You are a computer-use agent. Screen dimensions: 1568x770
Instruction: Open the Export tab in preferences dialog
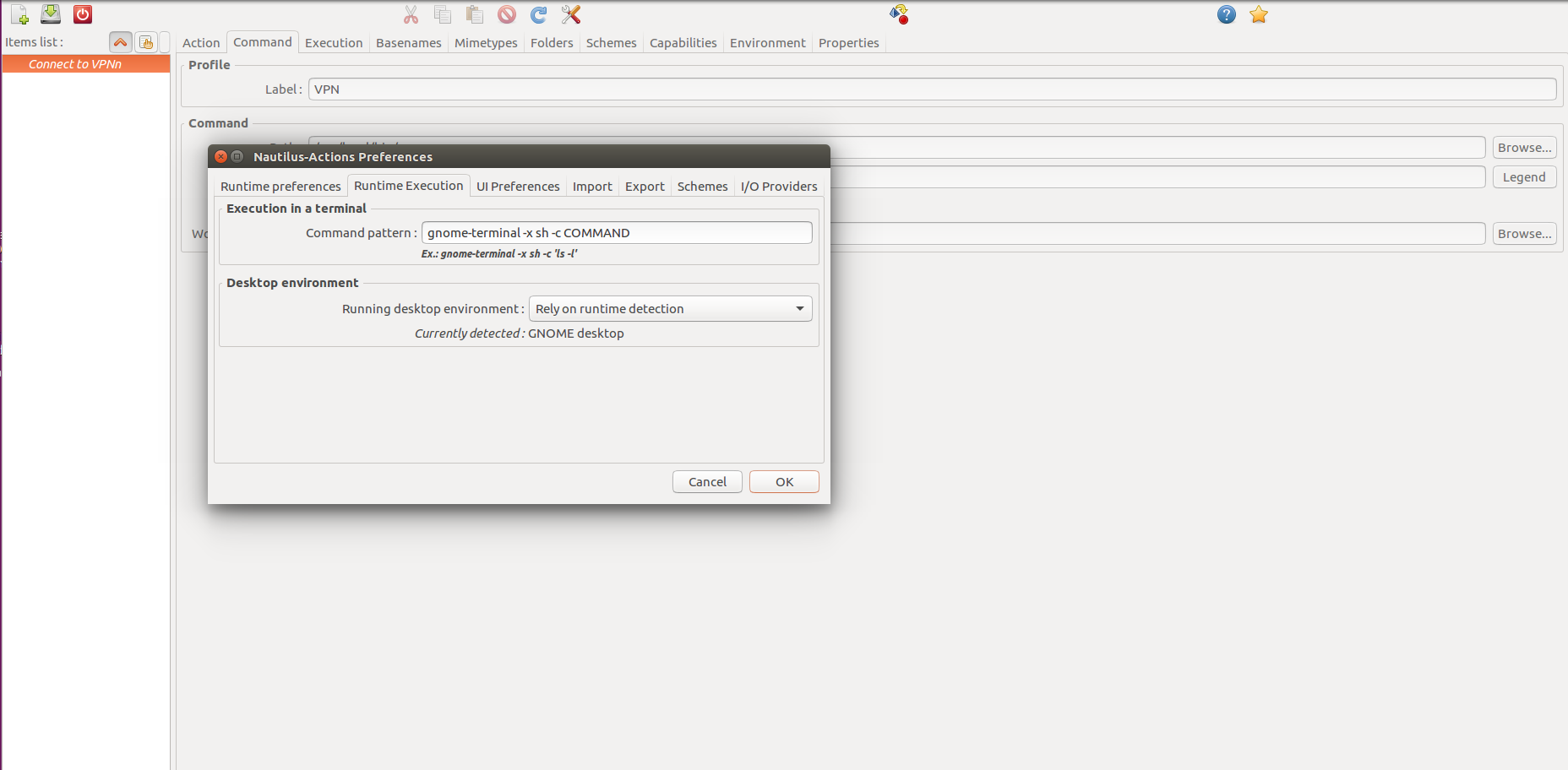click(x=645, y=187)
